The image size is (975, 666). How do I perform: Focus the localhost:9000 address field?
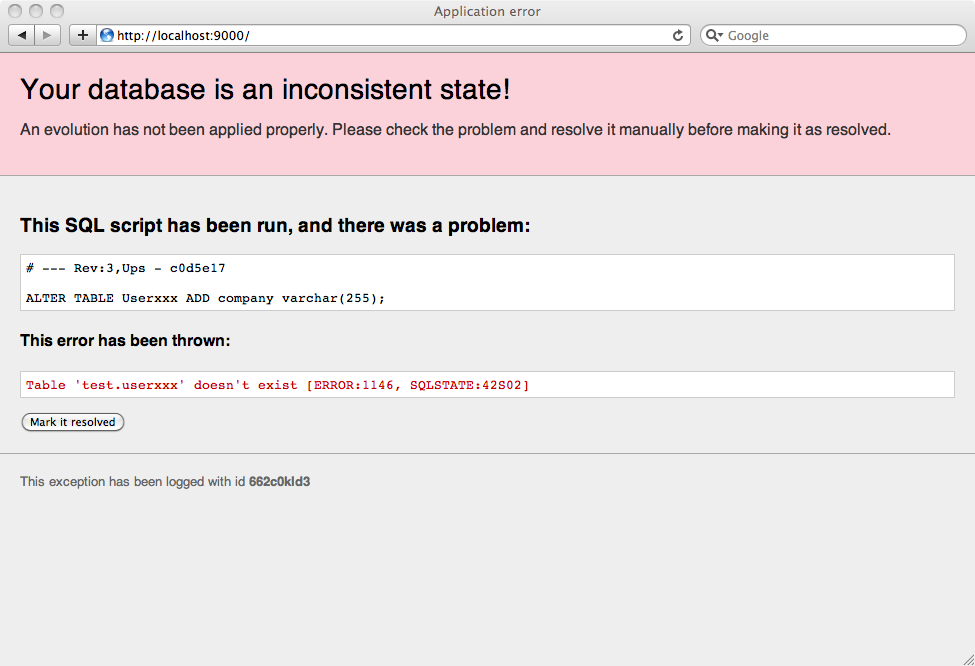pos(390,35)
